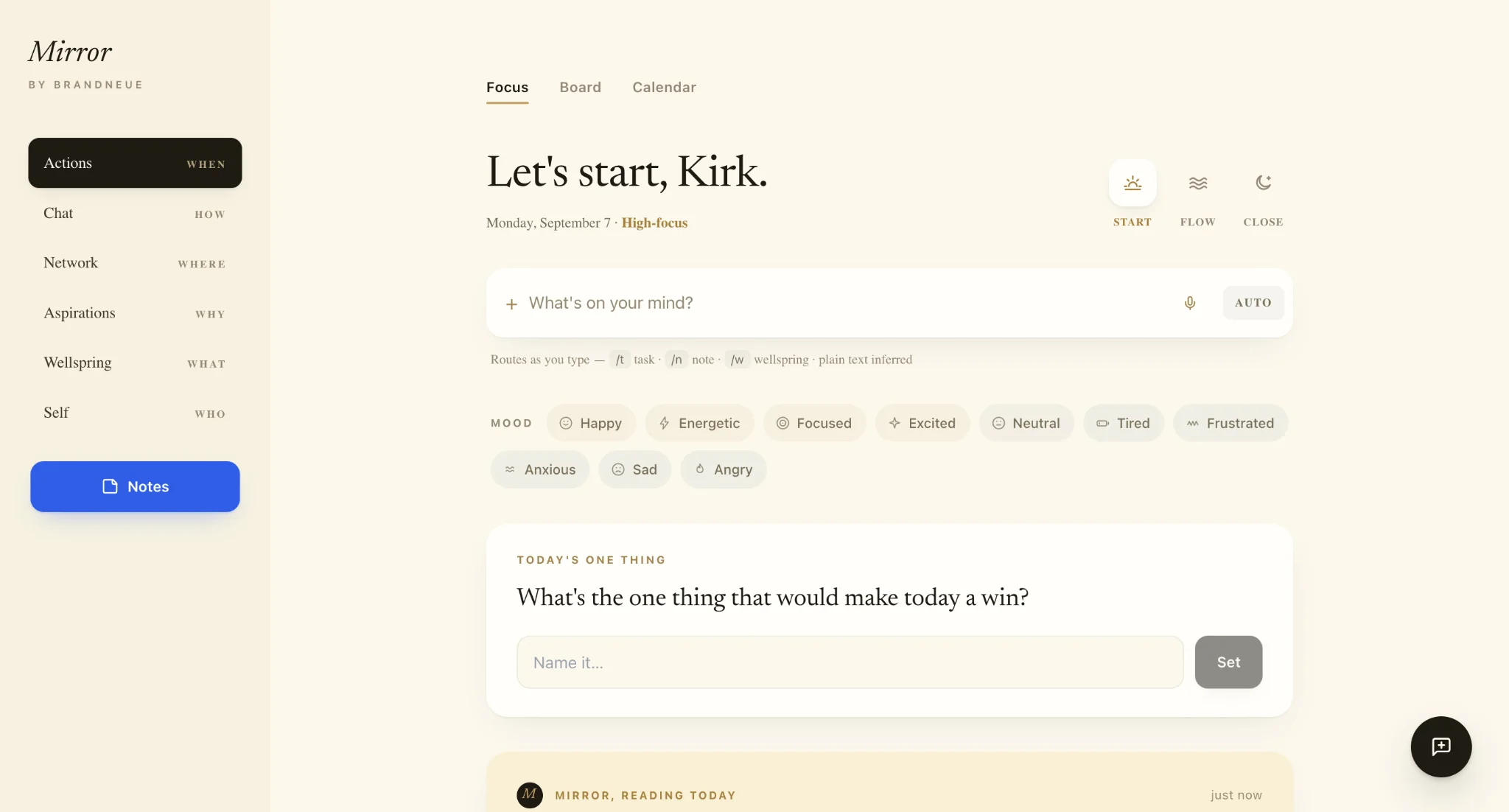Select the Frustrated mood chip
The image size is (1509, 812).
coord(1231,423)
